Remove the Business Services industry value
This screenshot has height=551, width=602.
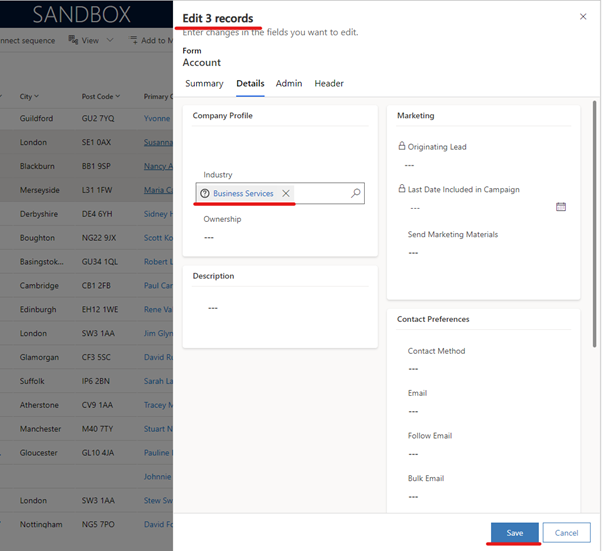(x=286, y=194)
